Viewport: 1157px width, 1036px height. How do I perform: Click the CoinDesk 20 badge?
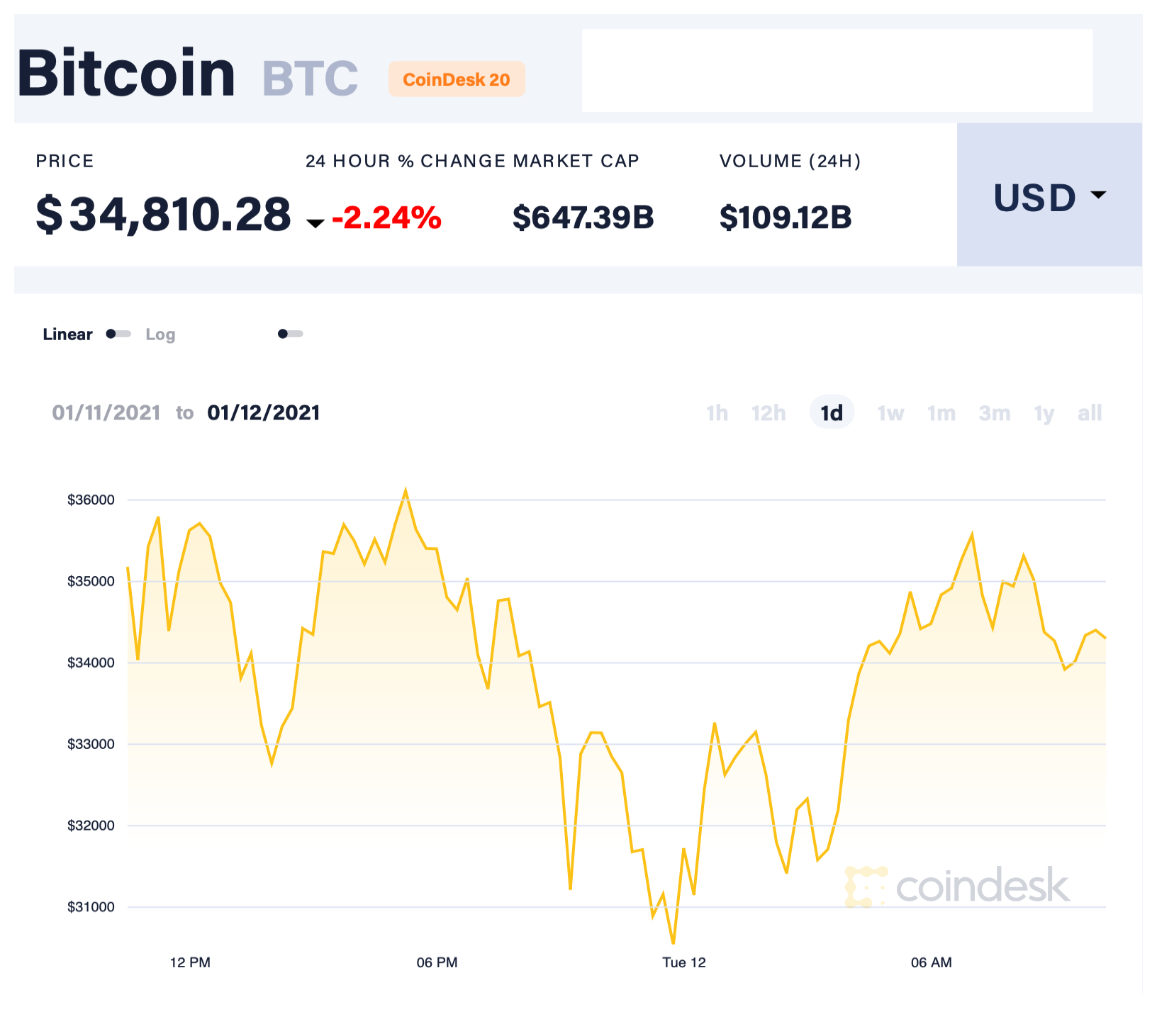click(456, 79)
